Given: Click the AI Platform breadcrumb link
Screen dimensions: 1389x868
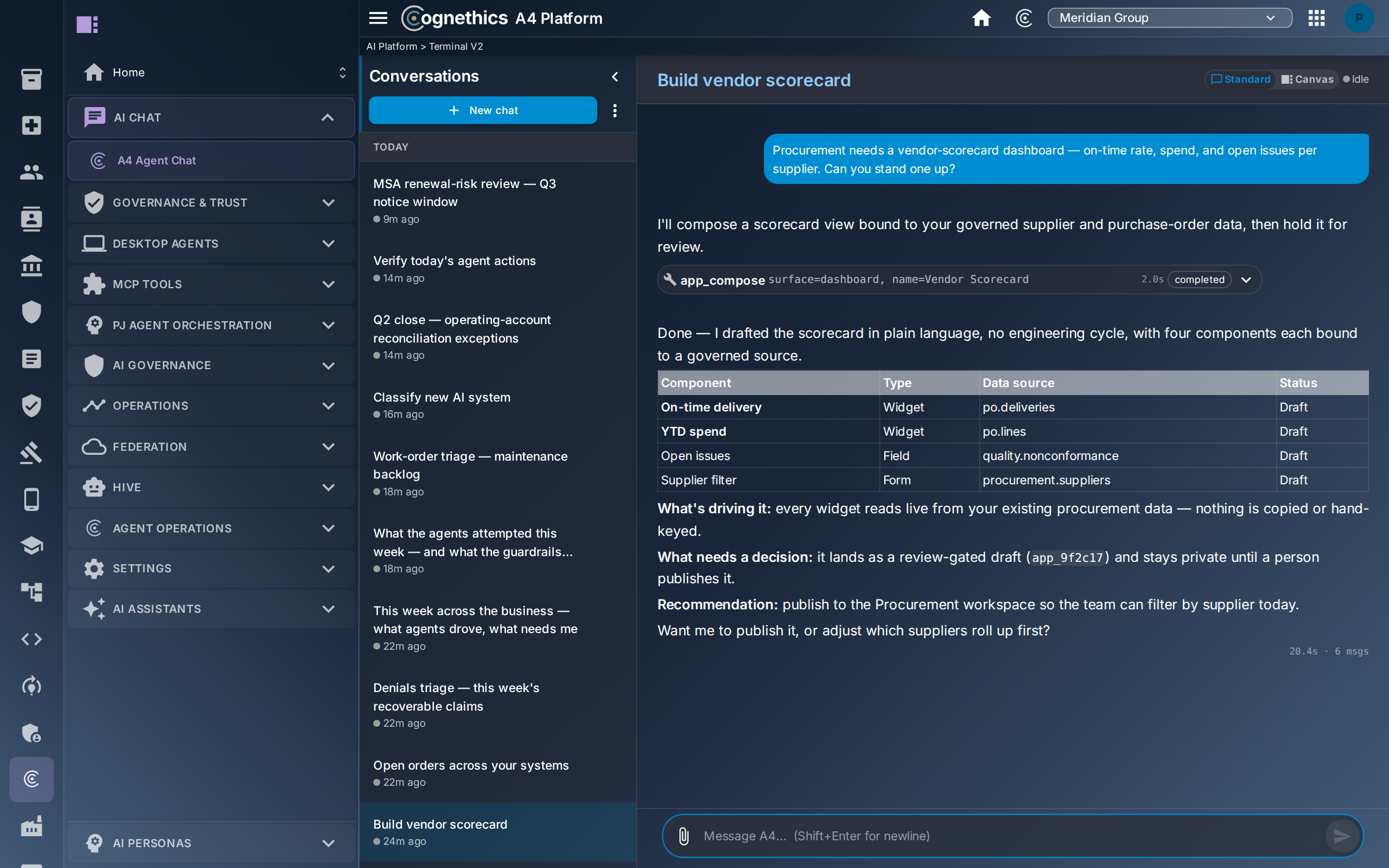Looking at the screenshot, I should click(391, 46).
